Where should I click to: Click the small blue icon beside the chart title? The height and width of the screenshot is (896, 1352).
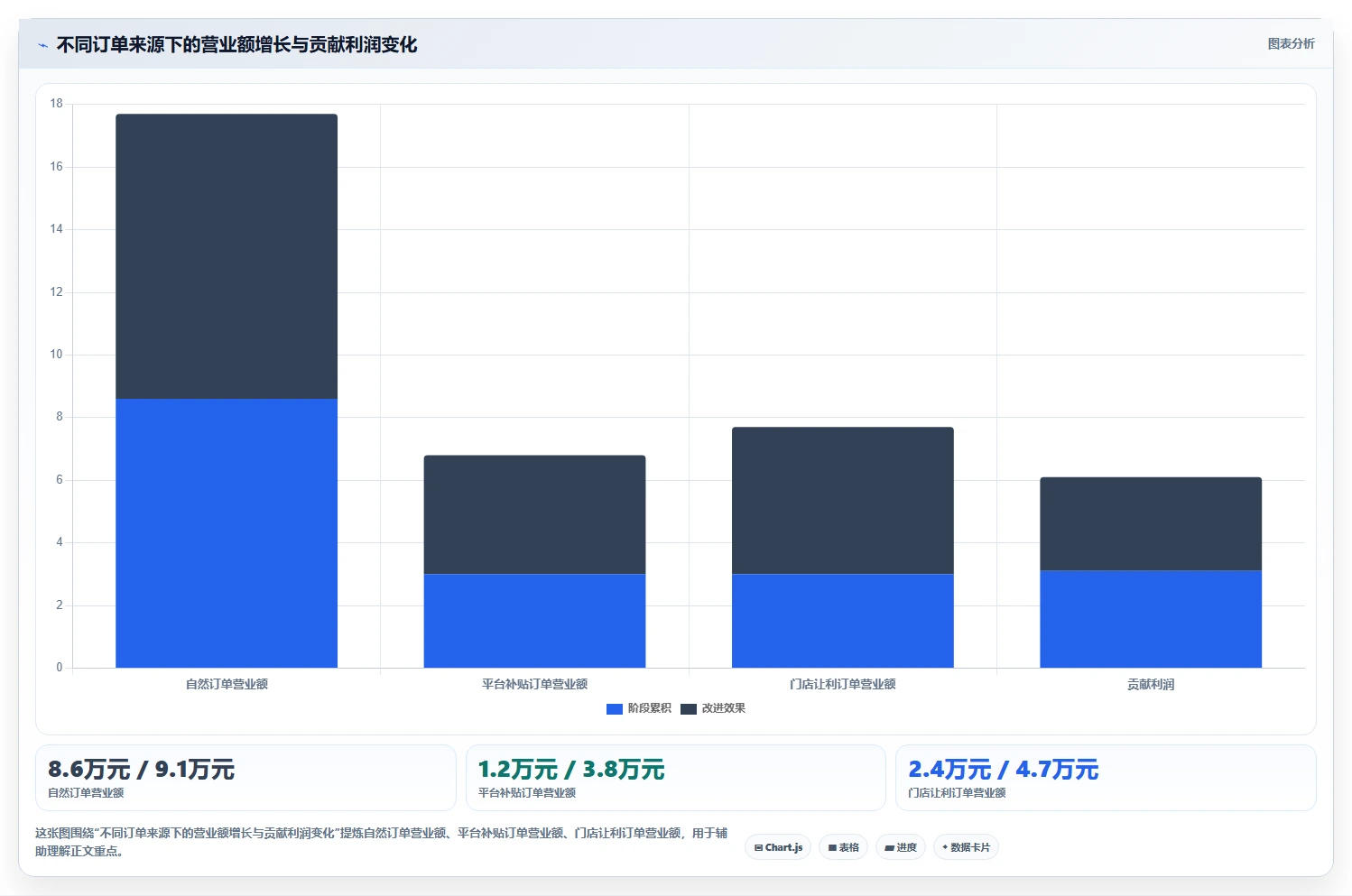(x=42, y=45)
